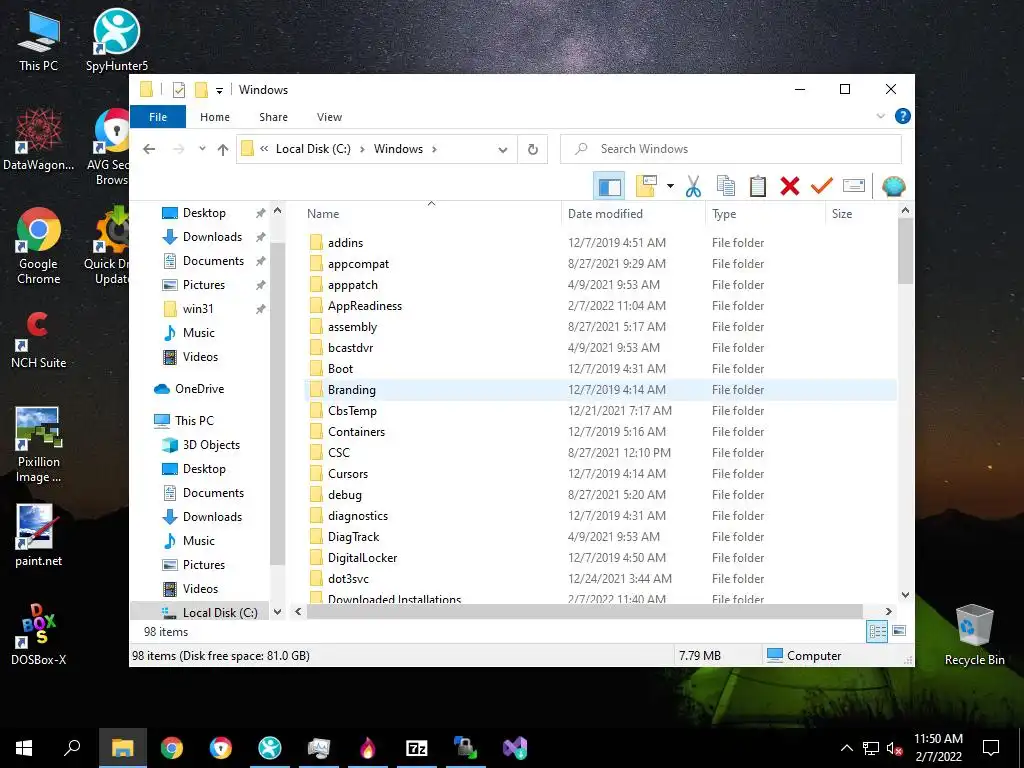This screenshot has height=768, width=1024.
Task: Open the folder options dropdown arrow
Action: (x=670, y=187)
